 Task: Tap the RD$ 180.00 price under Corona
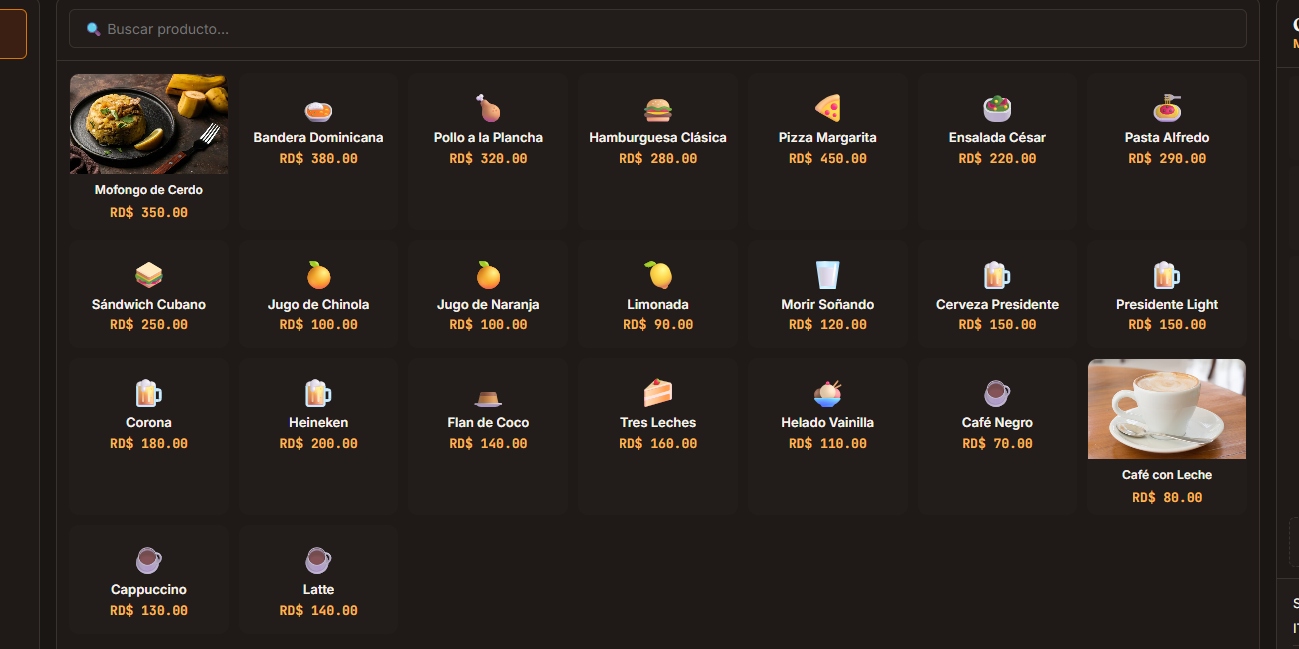click(x=149, y=443)
